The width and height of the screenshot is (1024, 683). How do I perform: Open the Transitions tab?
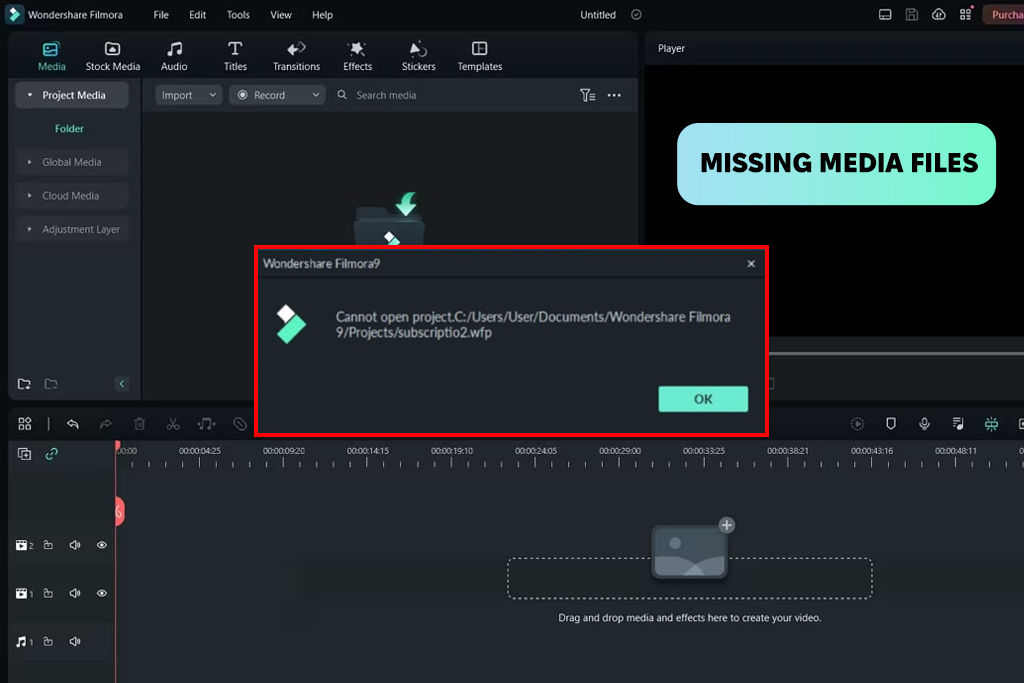(296, 56)
